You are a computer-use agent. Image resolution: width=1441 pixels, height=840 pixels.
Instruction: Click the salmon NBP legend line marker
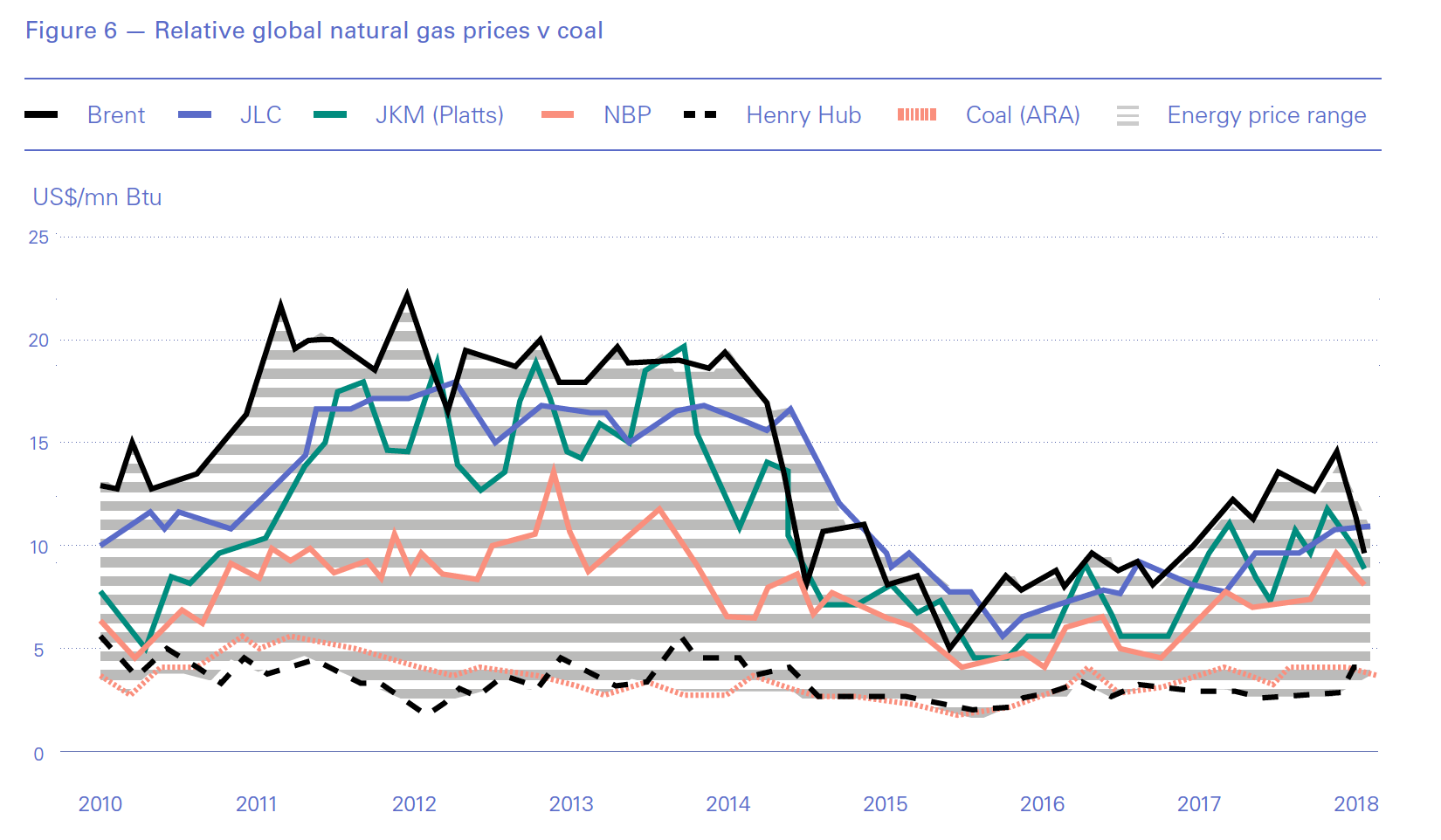pos(558,115)
